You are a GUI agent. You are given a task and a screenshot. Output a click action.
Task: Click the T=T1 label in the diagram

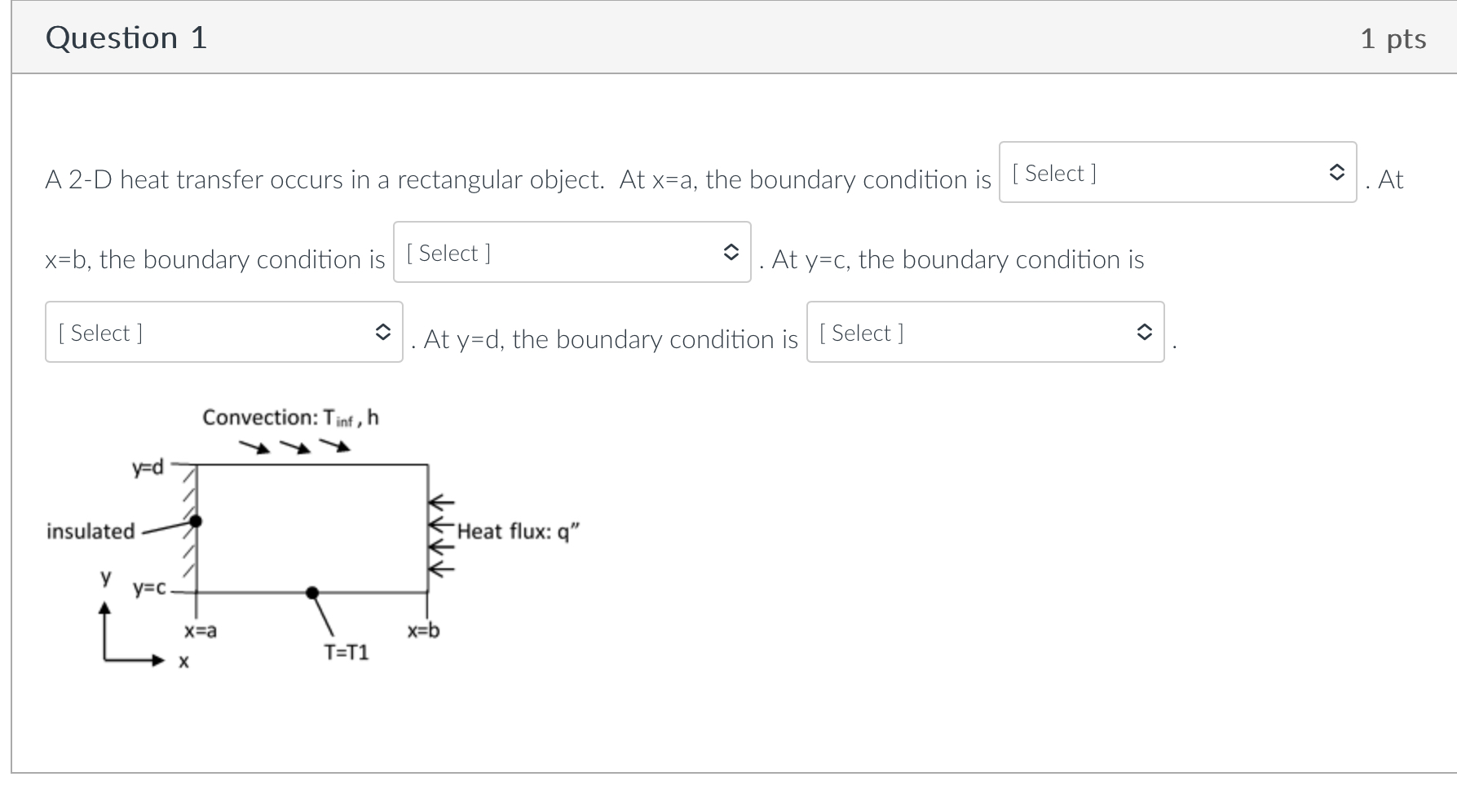click(x=347, y=652)
